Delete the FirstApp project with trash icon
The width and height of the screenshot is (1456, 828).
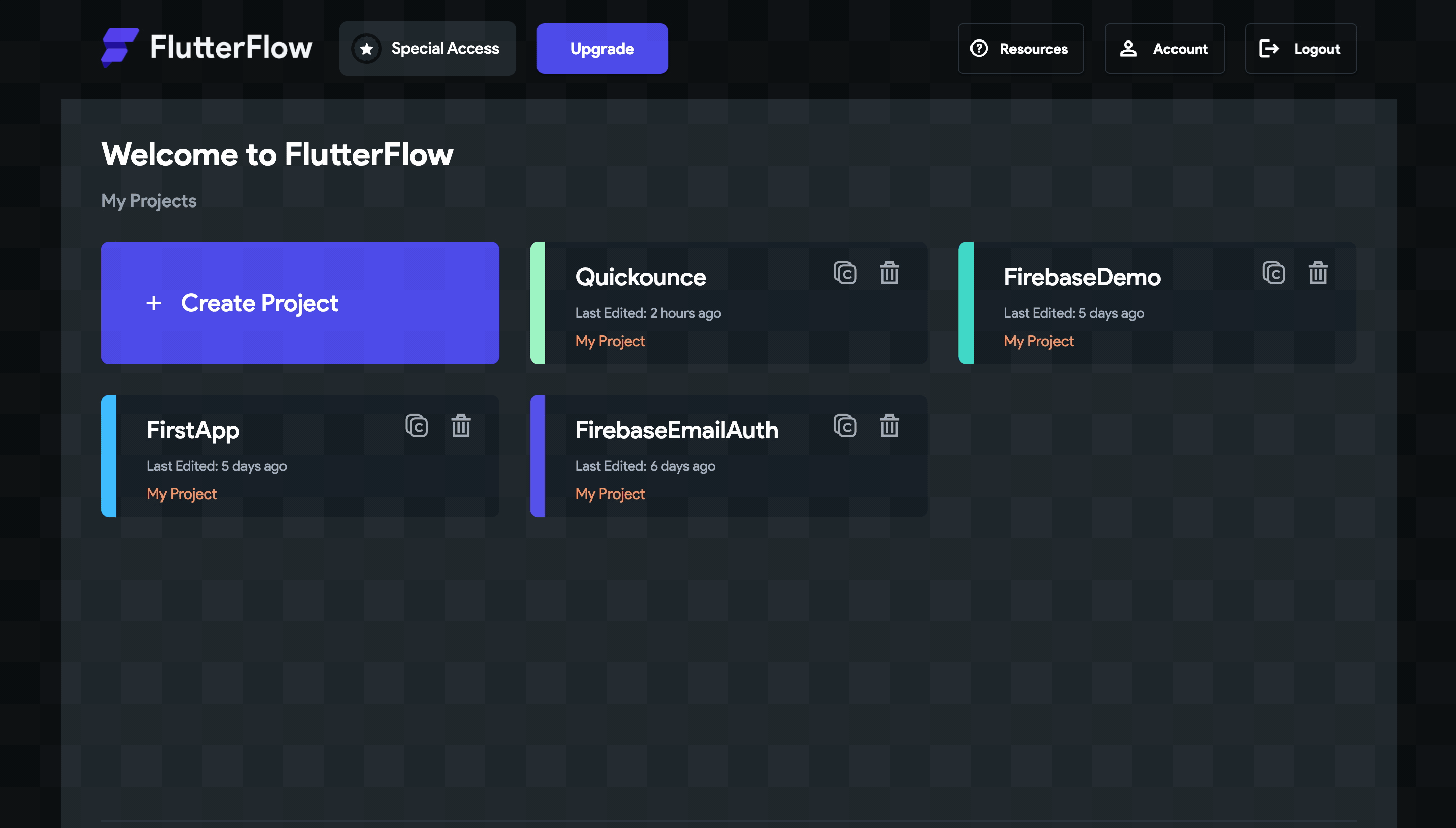[461, 425]
